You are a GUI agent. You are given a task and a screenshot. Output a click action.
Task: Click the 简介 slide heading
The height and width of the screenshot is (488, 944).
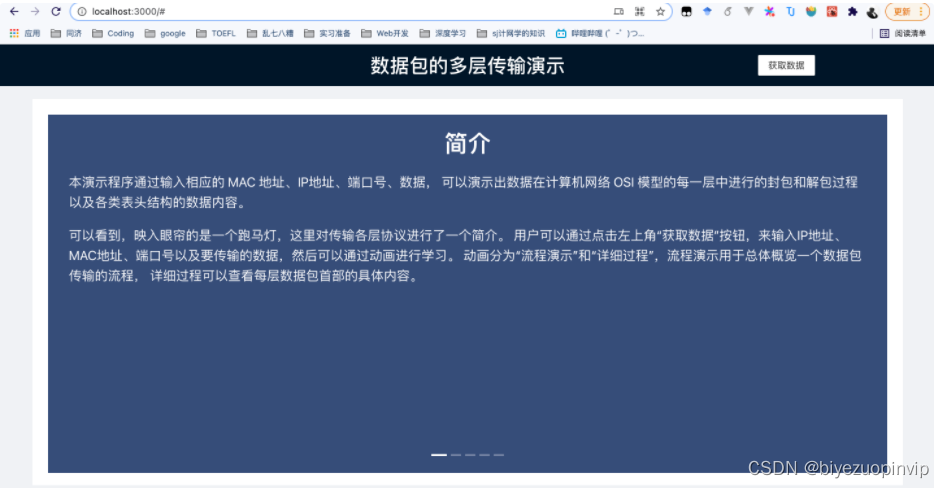[467, 144]
